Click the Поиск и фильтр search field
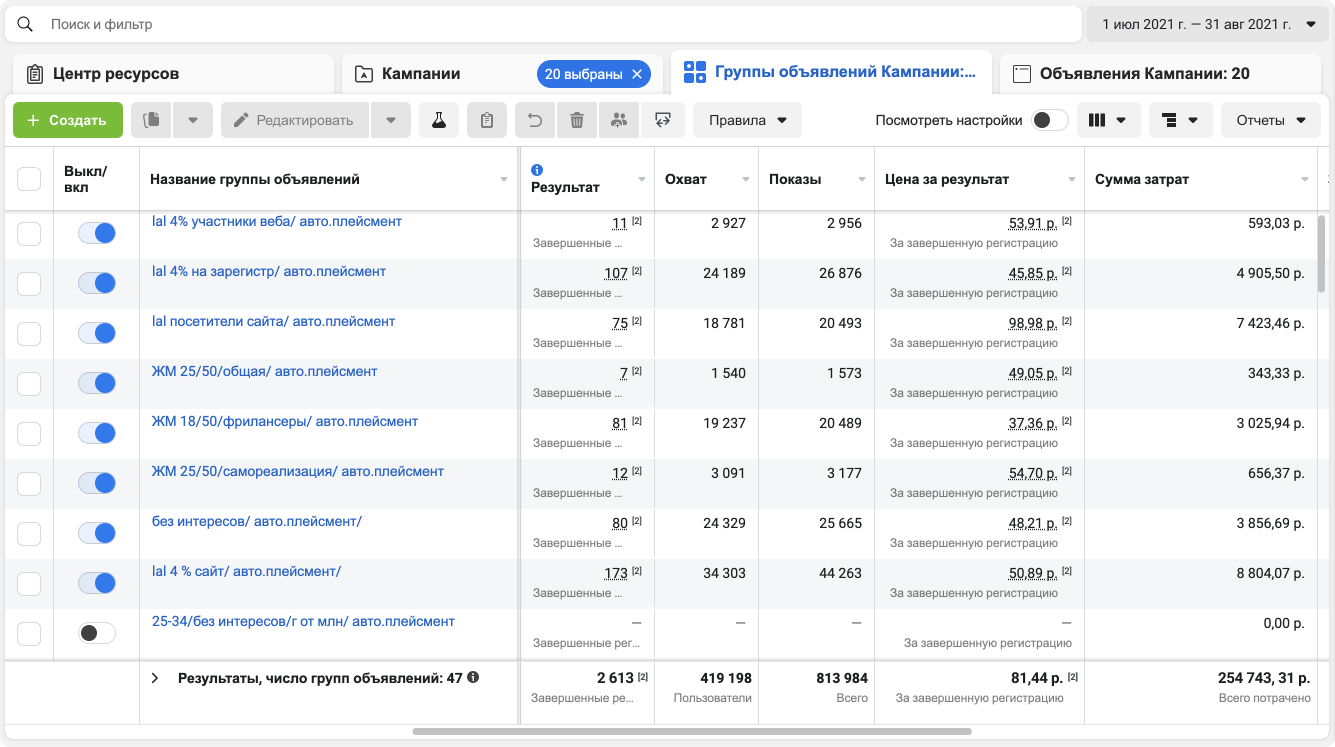1335x747 pixels. (543, 24)
